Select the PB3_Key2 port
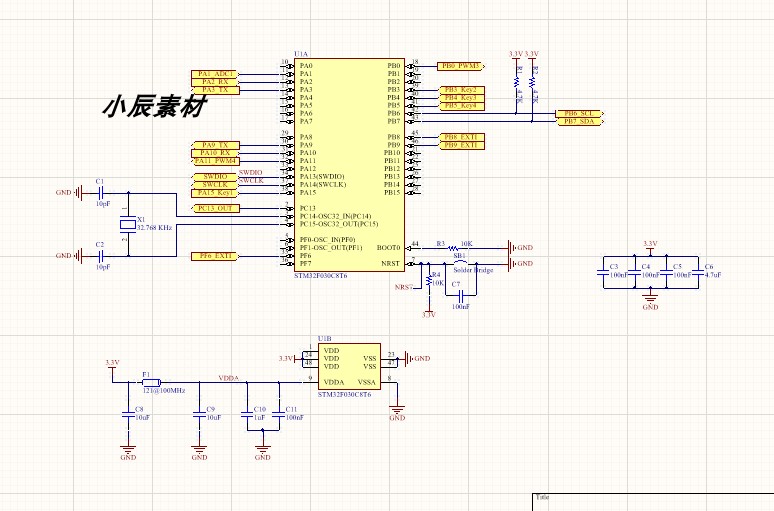 click(x=461, y=90)
